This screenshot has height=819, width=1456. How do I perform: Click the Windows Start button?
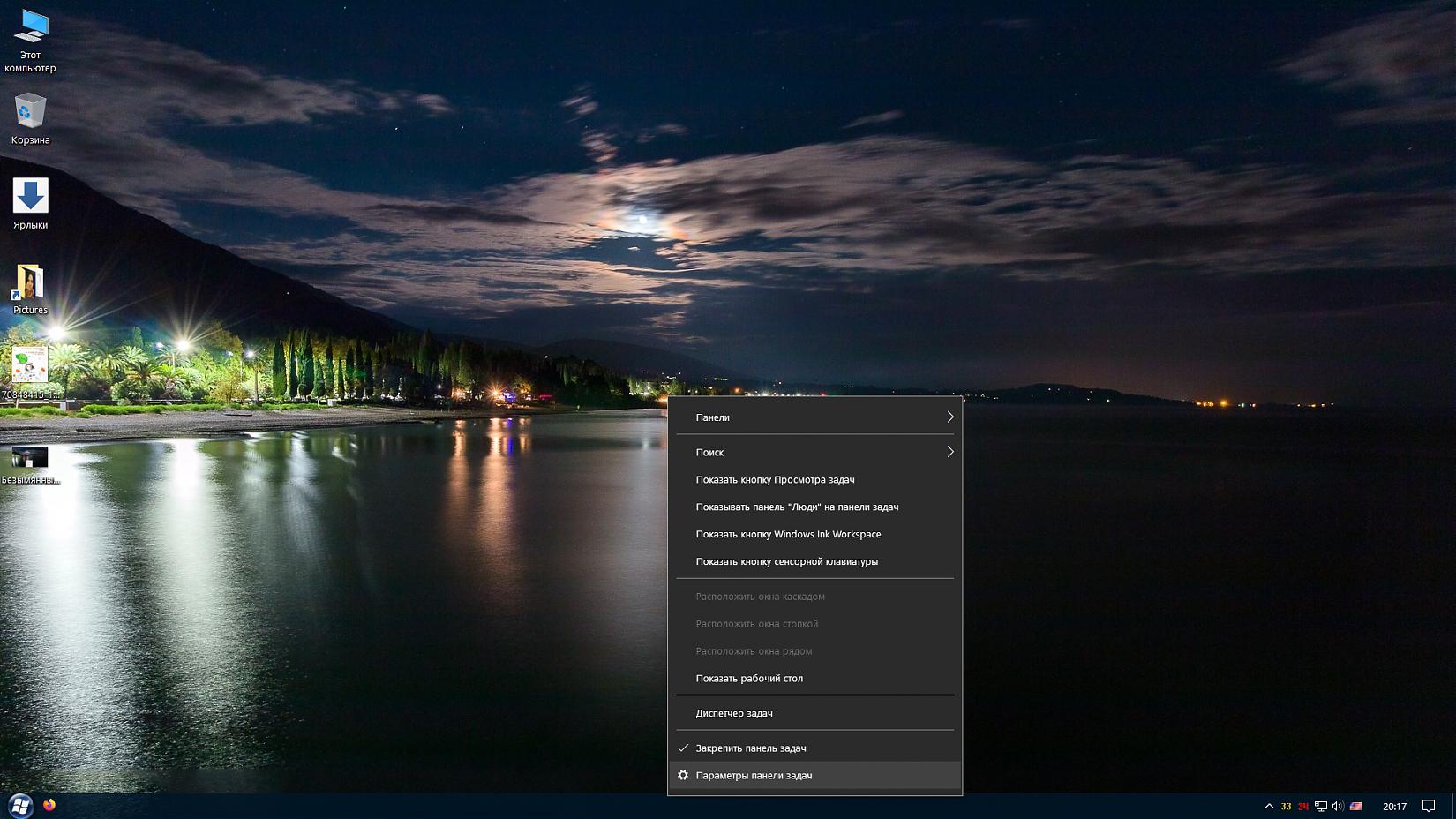[20, 805]
